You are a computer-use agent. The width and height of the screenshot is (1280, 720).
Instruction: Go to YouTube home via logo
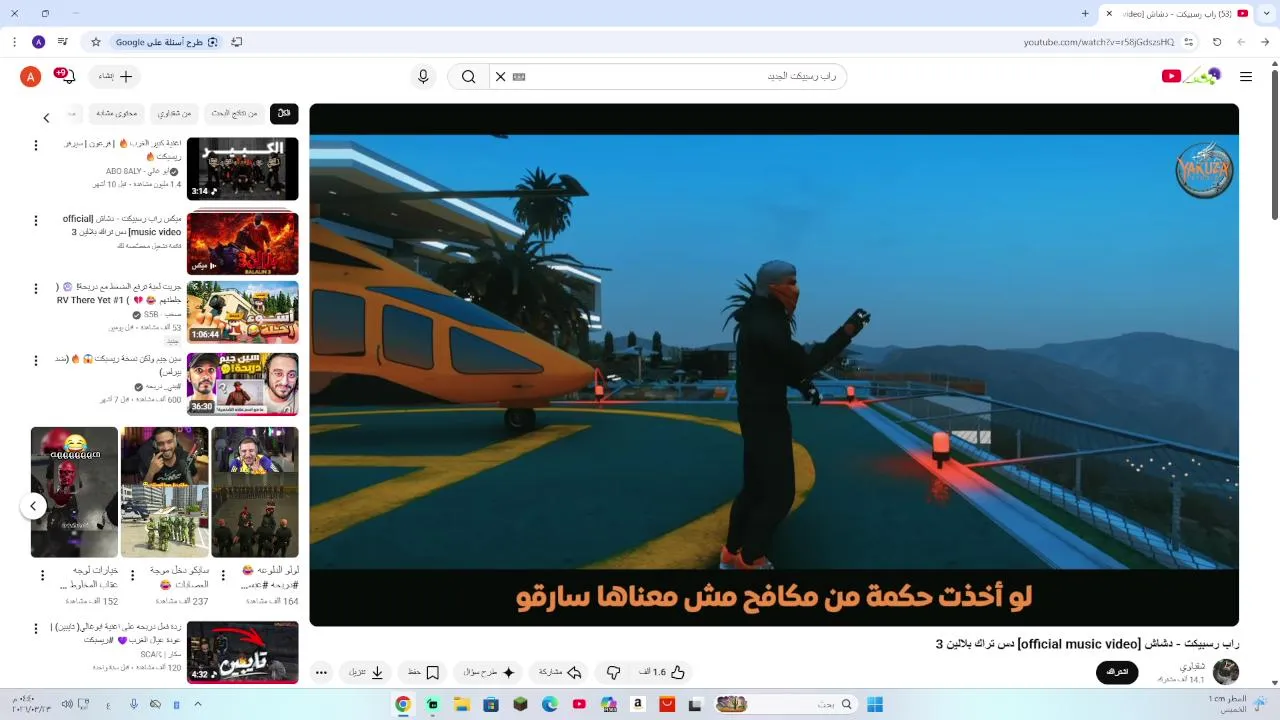click(x=1191, y=76)
